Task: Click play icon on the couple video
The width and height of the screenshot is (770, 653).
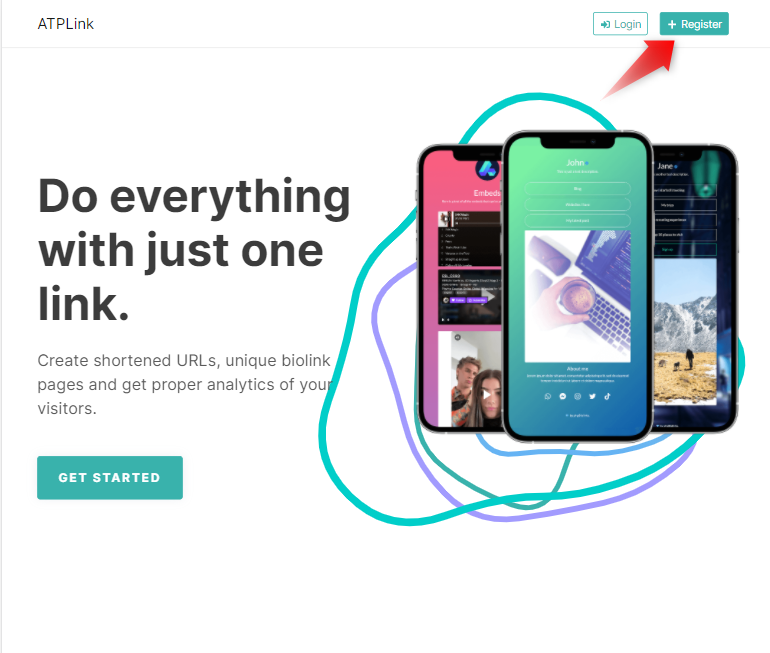Action: 487,395
